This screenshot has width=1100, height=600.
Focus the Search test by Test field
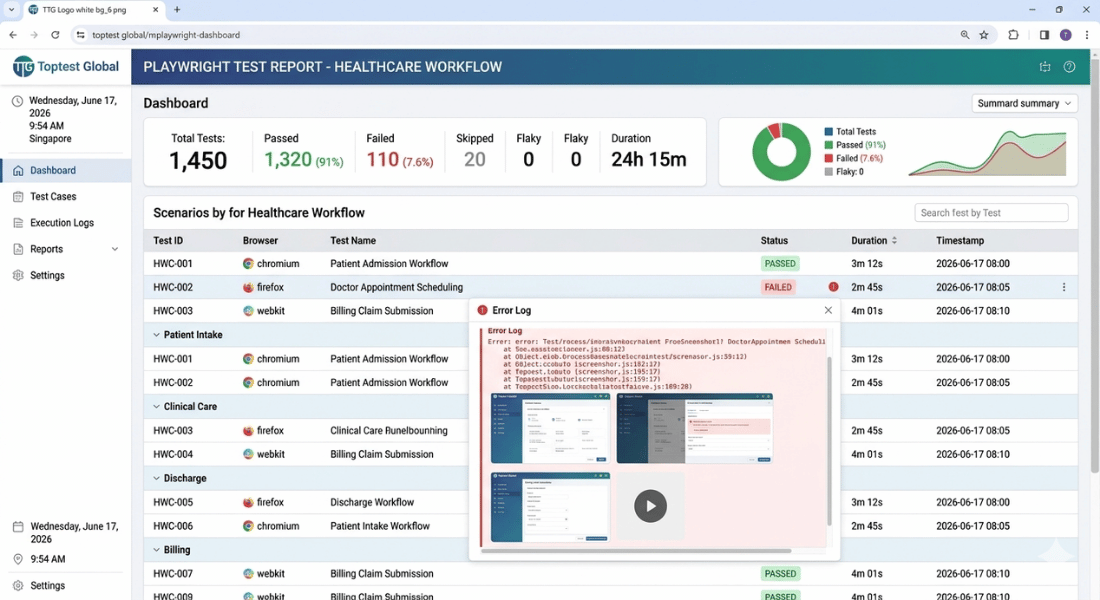tap(991, 213)
